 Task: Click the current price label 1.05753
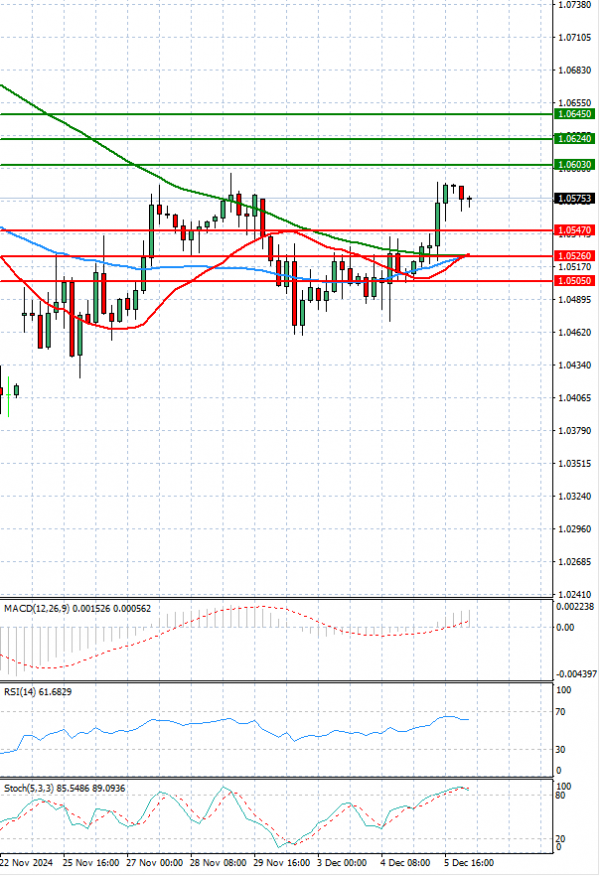(574, 199)
